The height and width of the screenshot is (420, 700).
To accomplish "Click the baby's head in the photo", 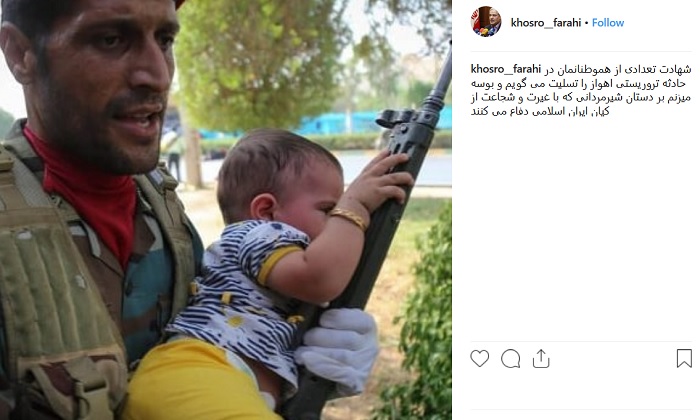I will (x=277, y=174).
